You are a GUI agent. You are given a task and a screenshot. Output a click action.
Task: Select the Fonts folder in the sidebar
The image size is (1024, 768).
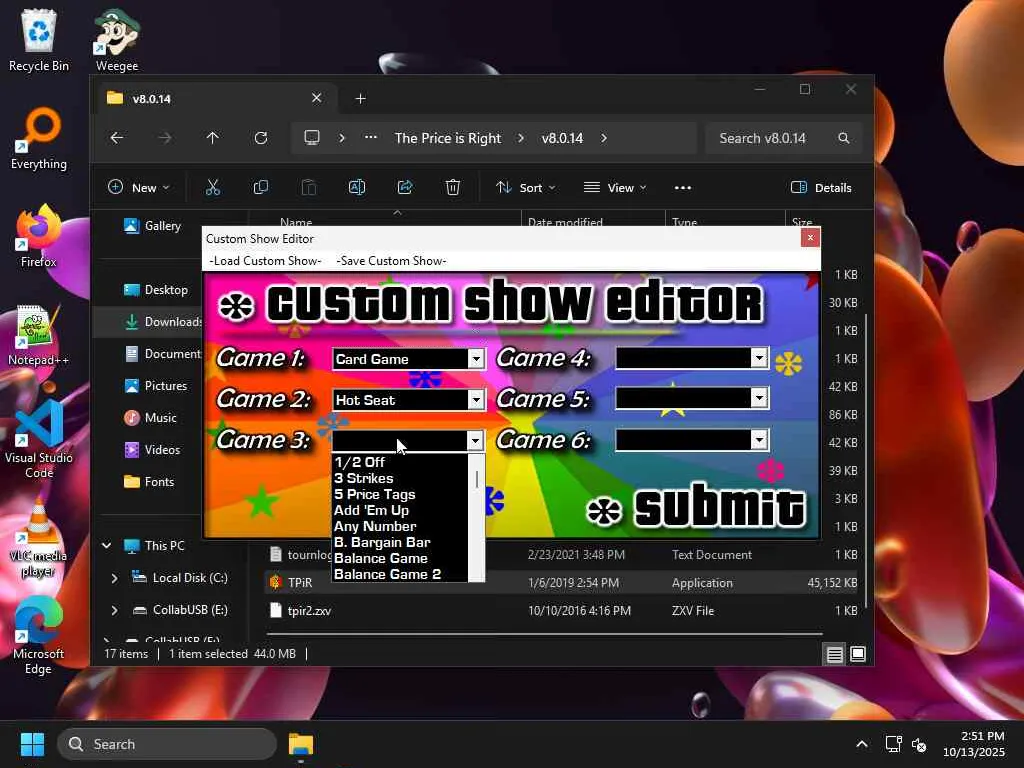tap(150, 481)
